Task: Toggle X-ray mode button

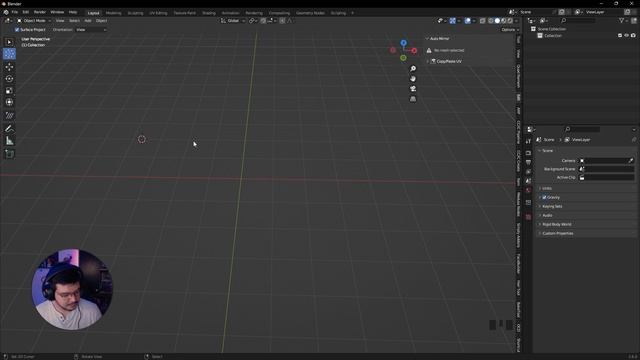Action: [482, 20]
